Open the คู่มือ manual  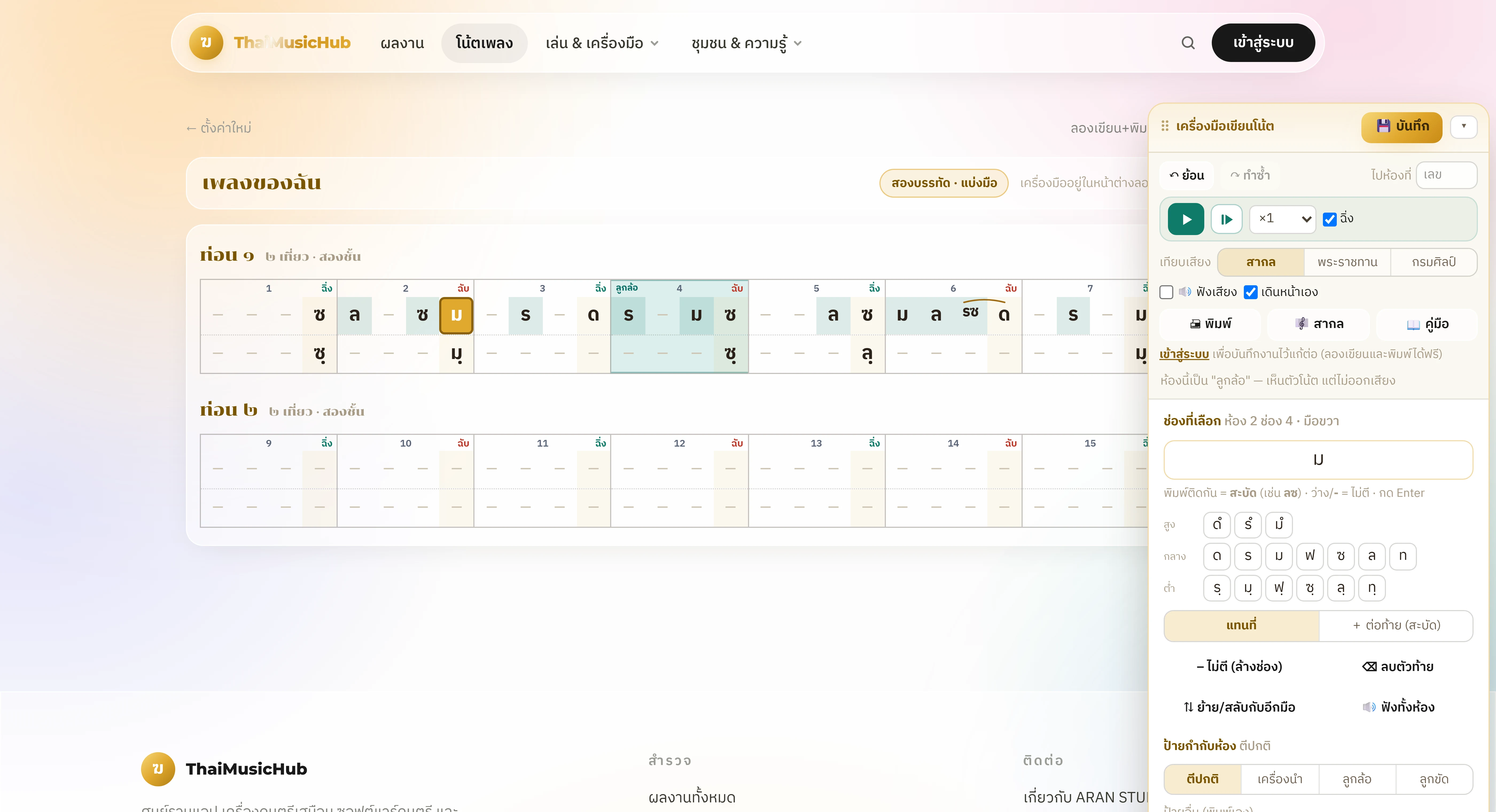(x=1427, y=324)
